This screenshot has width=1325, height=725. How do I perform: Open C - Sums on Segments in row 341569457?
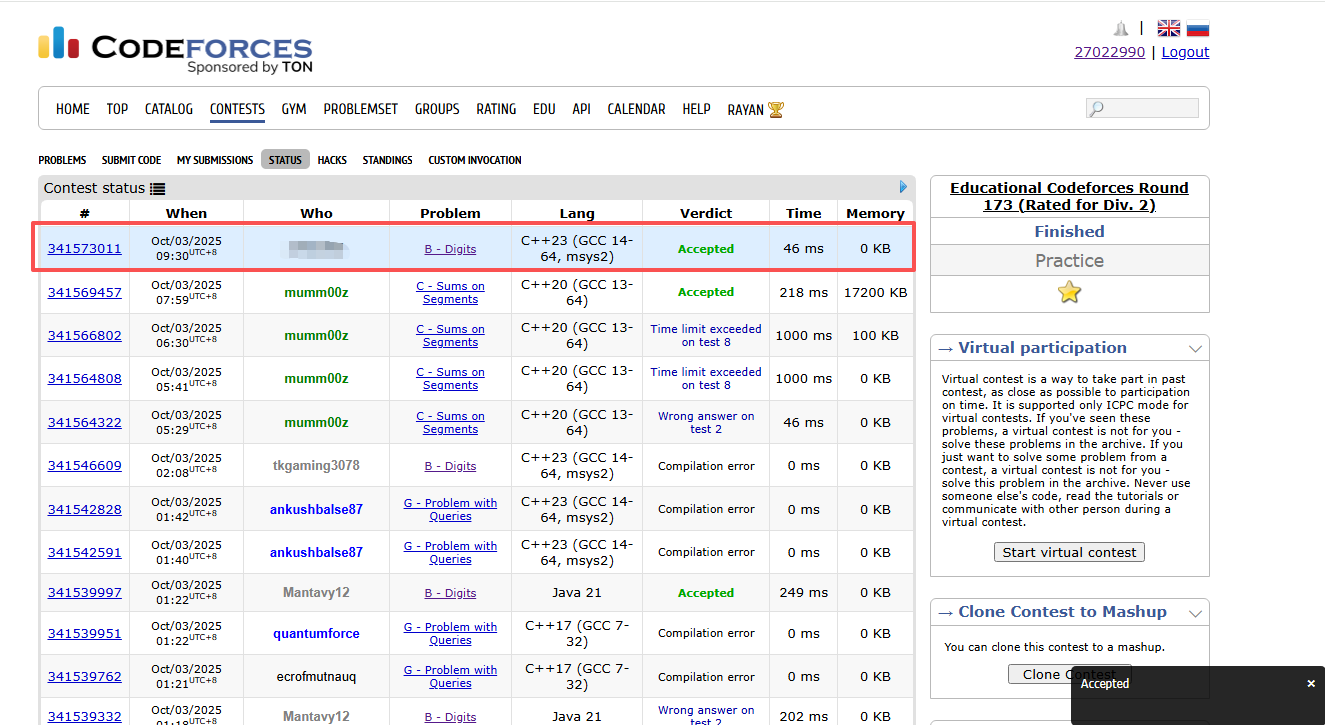point(450,292)
